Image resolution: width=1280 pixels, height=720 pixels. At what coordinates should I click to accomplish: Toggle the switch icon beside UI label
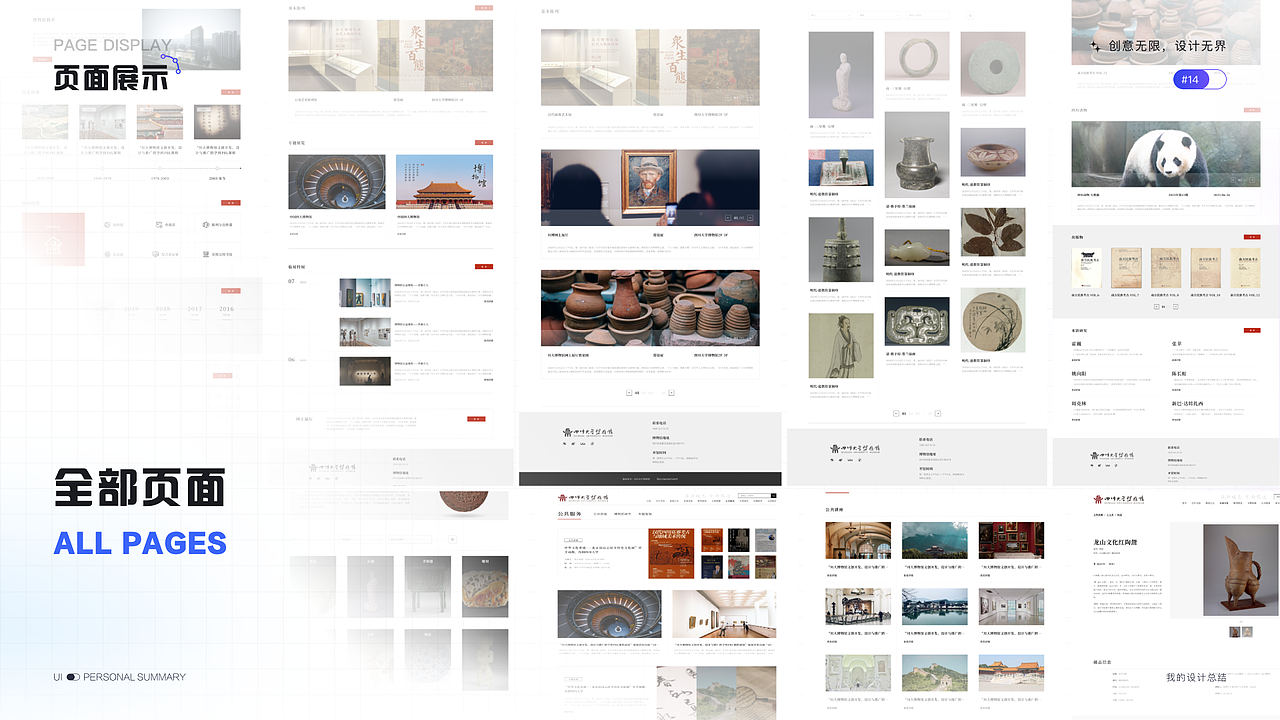[x=73, y=677]
